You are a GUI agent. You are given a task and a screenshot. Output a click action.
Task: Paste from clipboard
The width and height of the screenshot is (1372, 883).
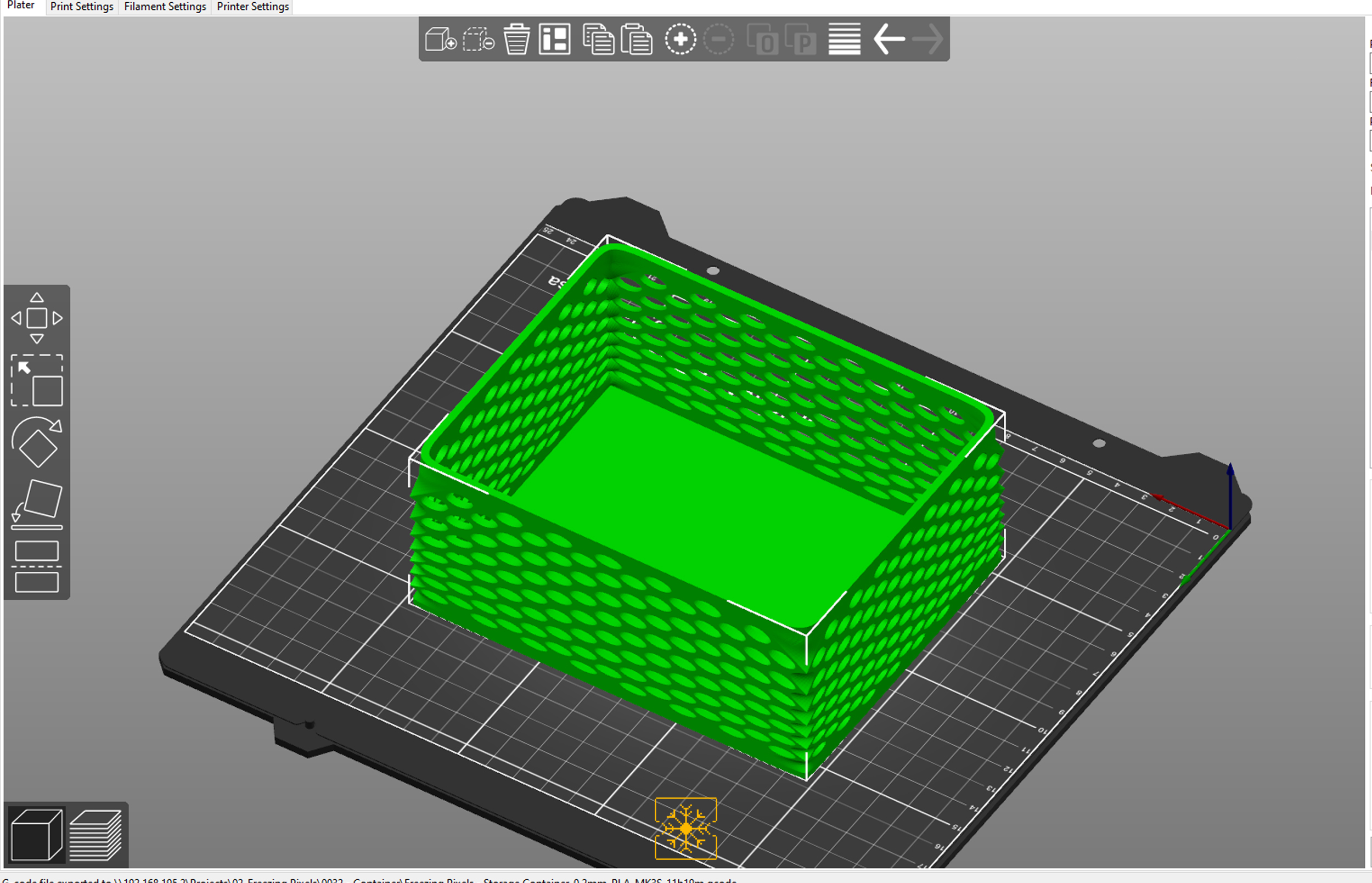tap(637, 39)
